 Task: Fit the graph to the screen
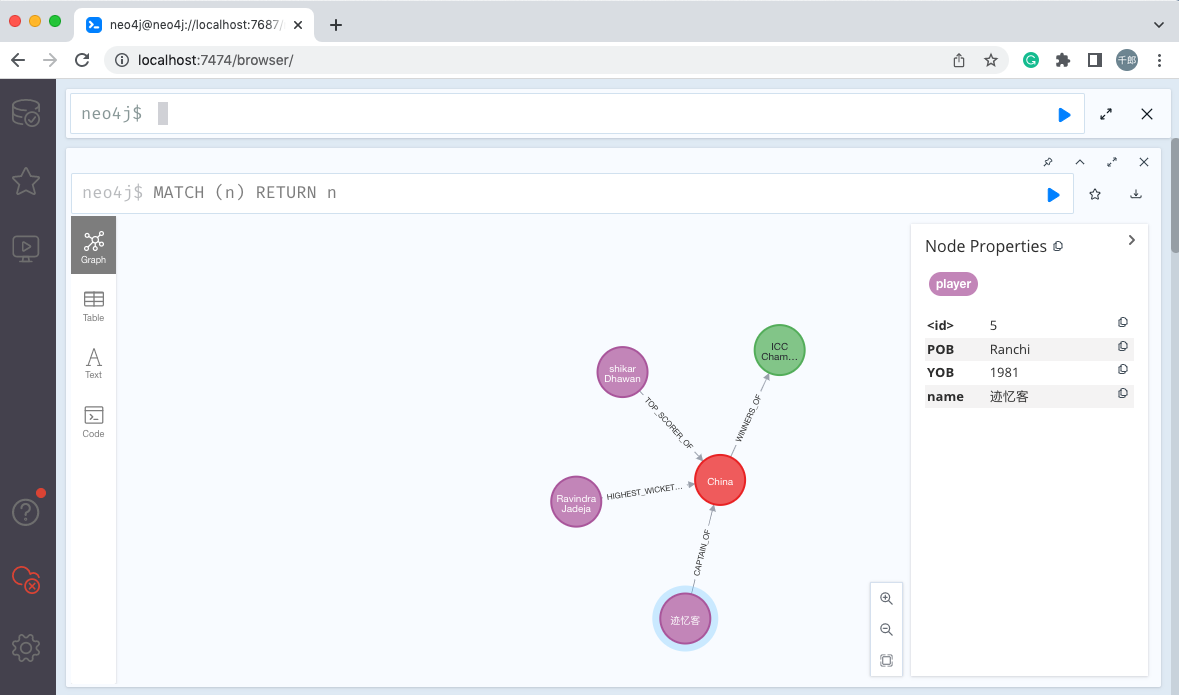pos(887,660)
